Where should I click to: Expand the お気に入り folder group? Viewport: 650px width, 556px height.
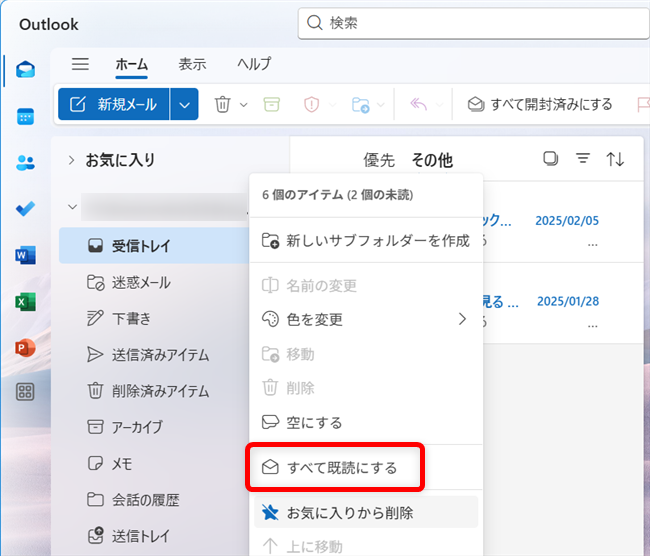[x=71, y=160]
